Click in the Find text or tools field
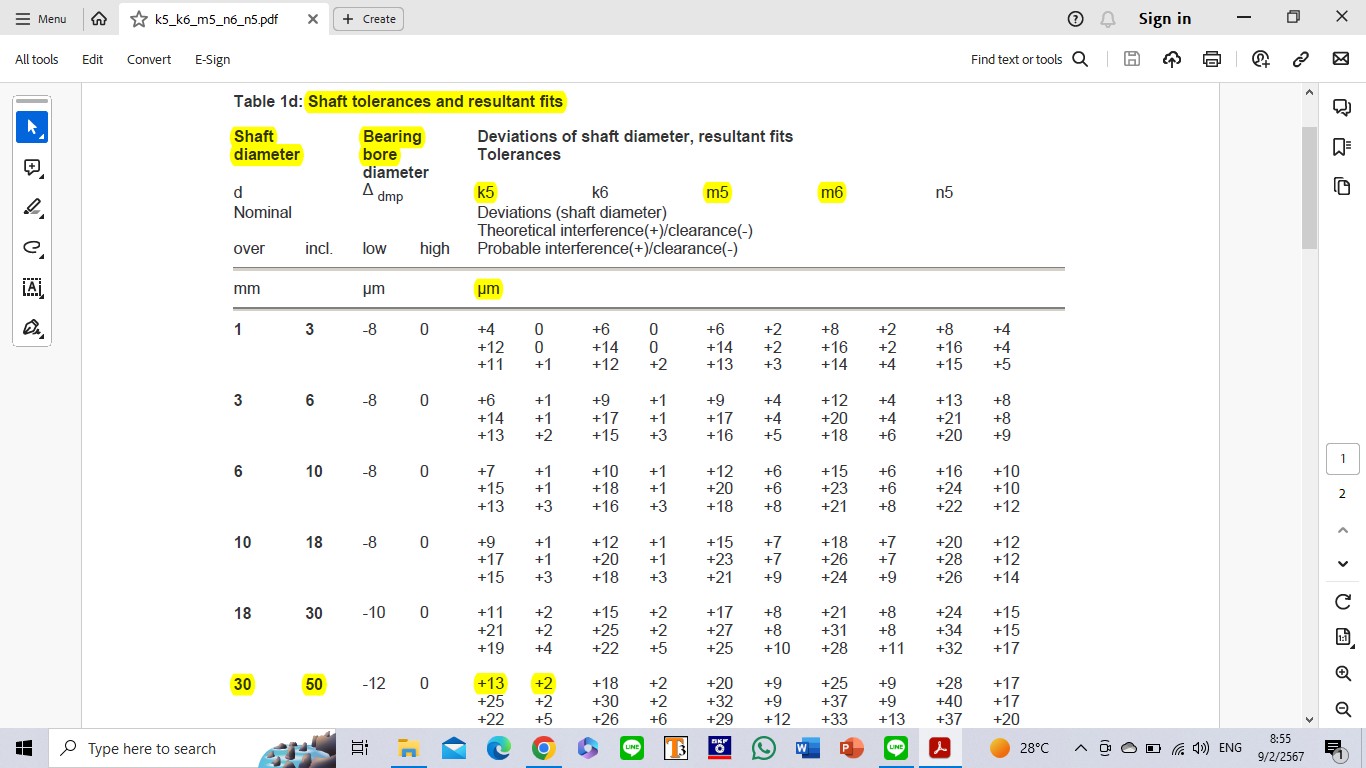The height and width of the screenshot is (768, 1366). [1028, 59]
